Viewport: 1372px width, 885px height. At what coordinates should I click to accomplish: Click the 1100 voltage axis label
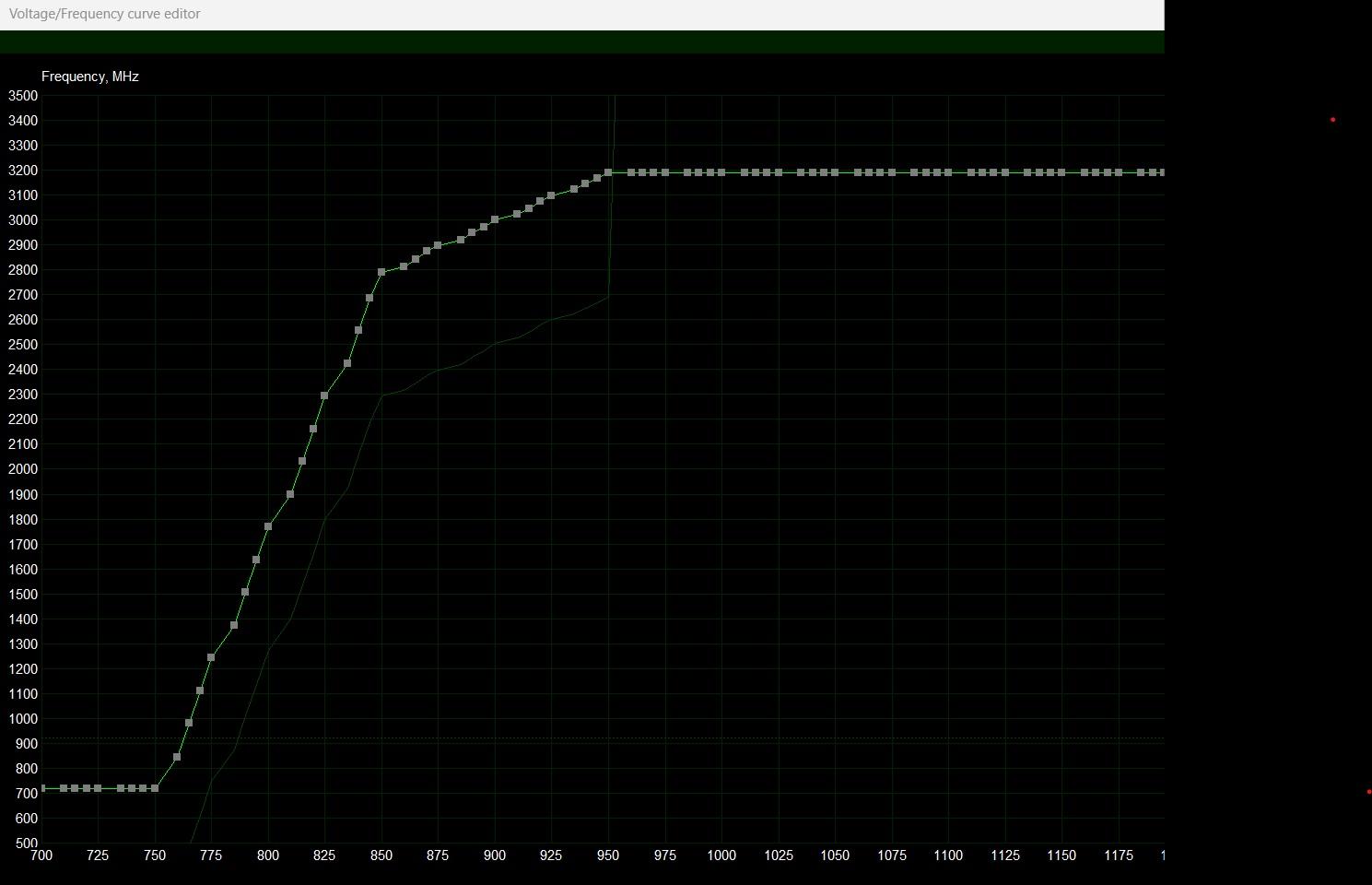(x=948, y=855)
